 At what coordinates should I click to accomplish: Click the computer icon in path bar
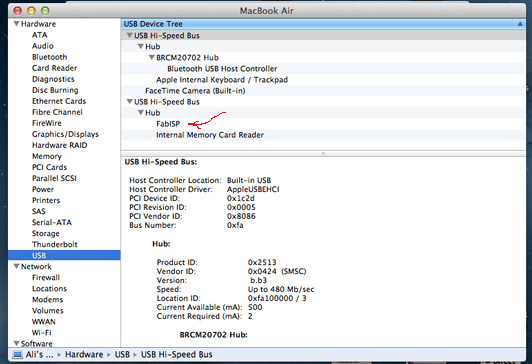[x=18, y=355]
